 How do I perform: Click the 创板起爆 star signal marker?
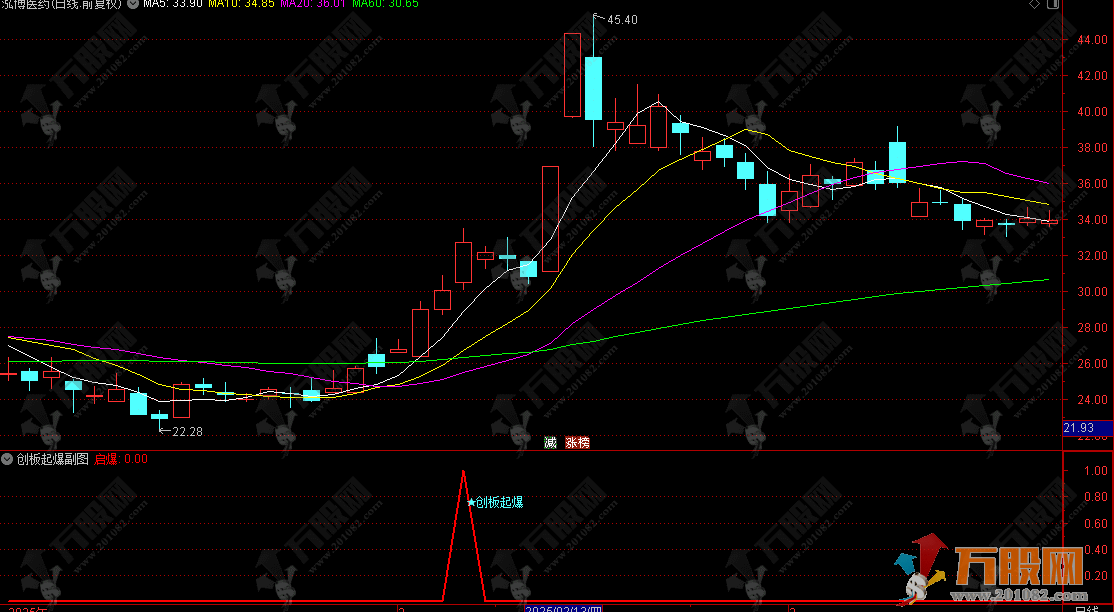[495, 502]
